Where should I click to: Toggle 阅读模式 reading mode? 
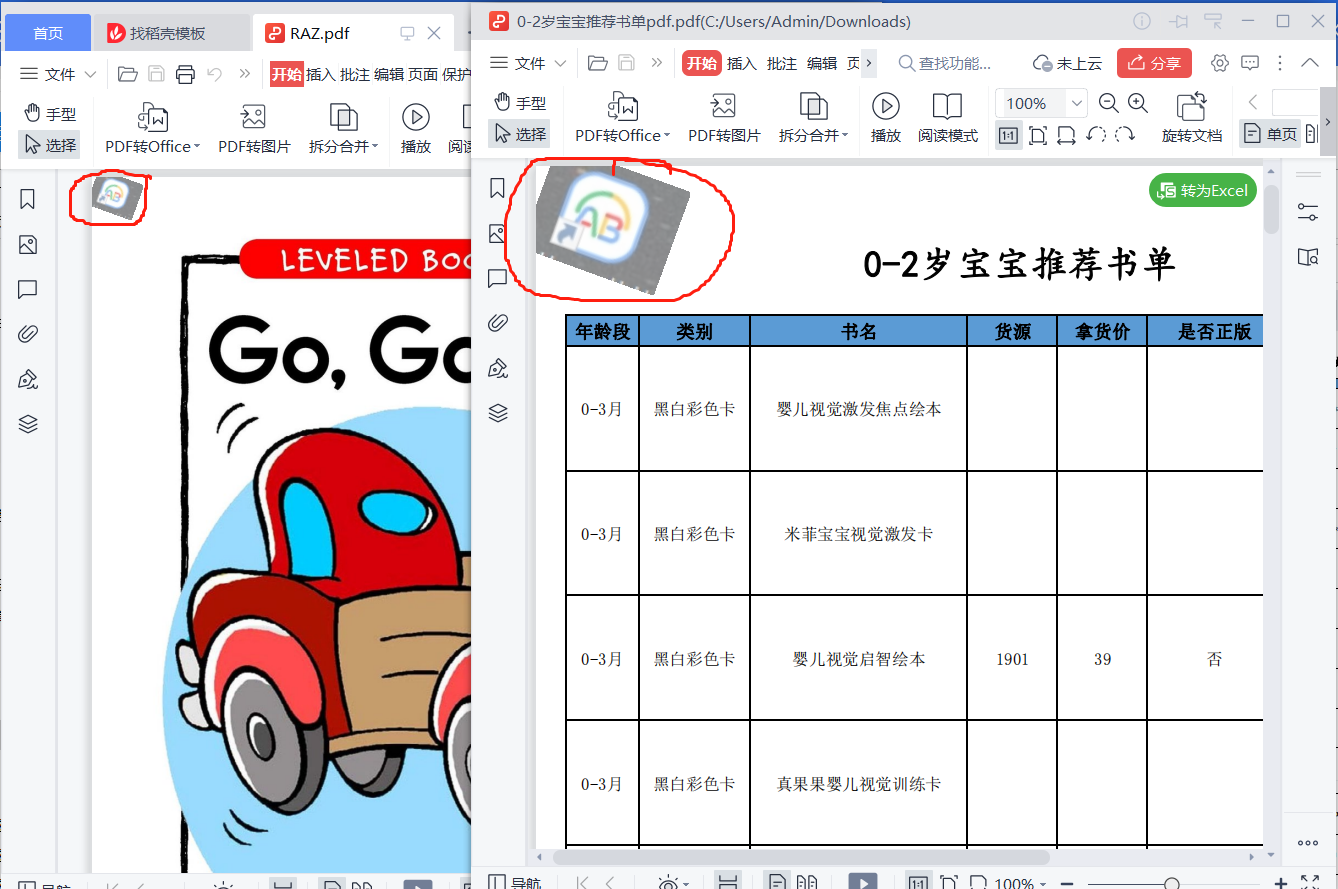tap(946, 117)
